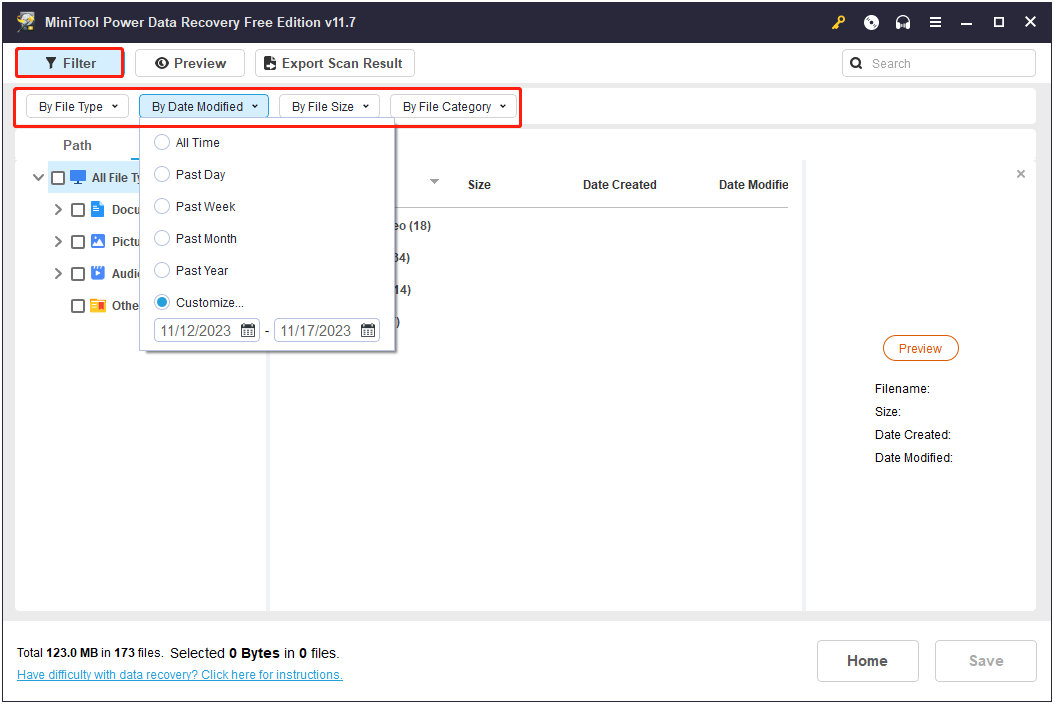This screenshot has width=1055, height=706.
Task: Check the Audio category checkbox
Action: point(77,274)
